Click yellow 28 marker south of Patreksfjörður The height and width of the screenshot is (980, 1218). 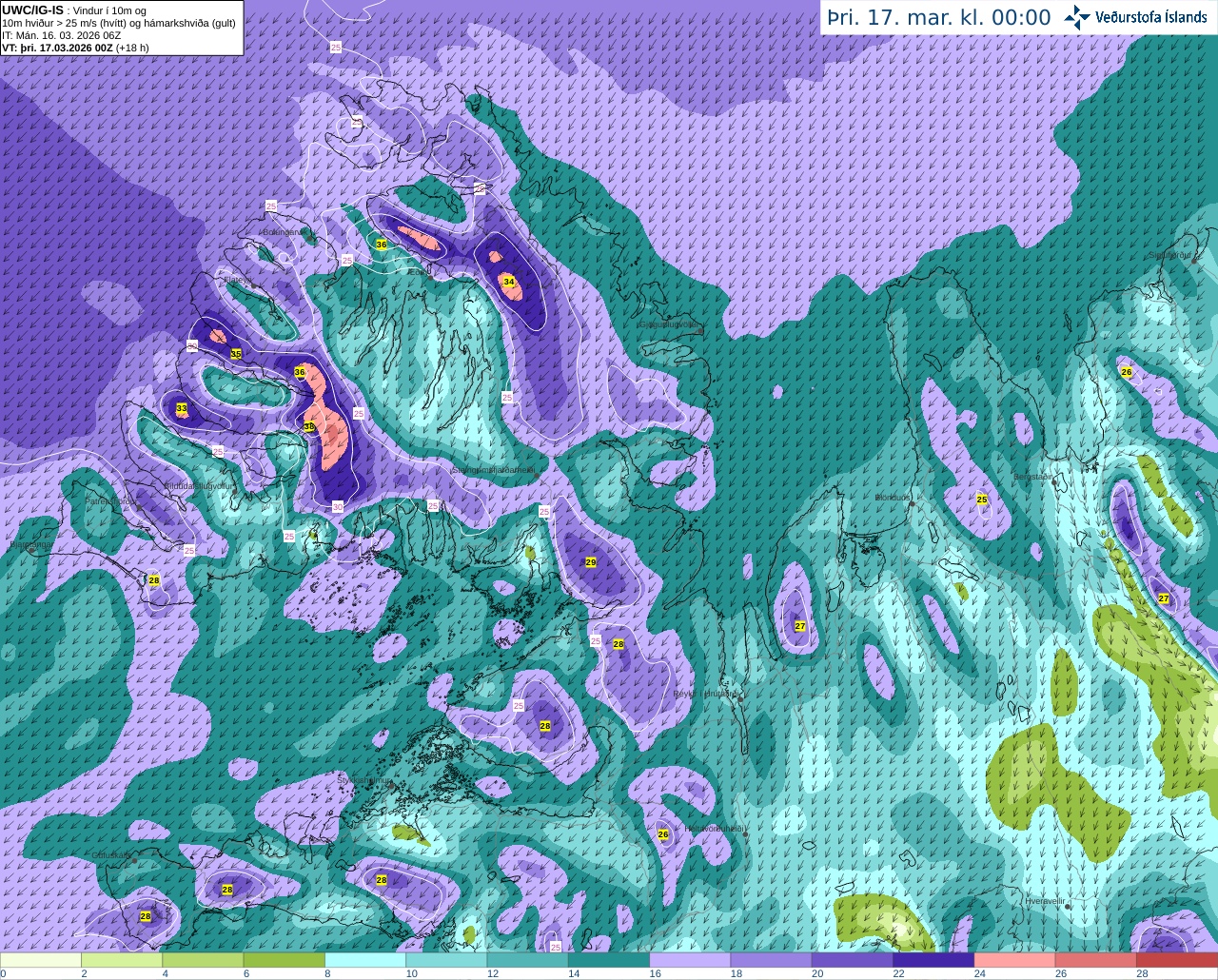pyautogui.click(x=154, y=580)
